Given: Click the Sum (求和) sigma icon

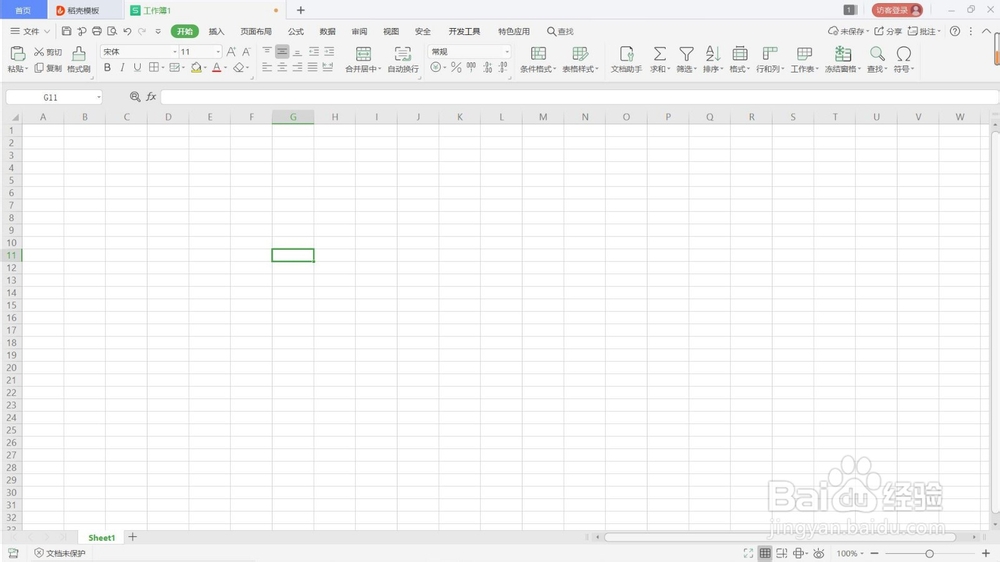Looking at the screenshot, I should [x=659, y=54].
